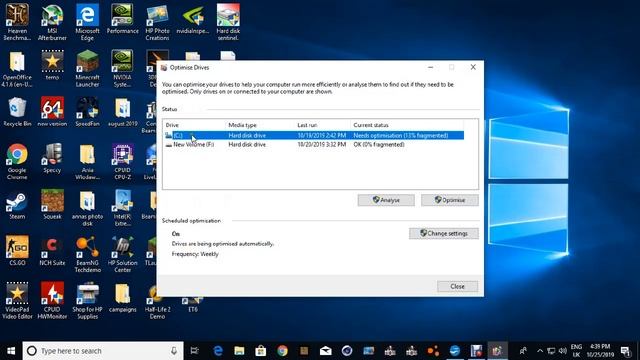Select the CS:GO desktop icon
Image resolution: width=640 pixels, height=360 pixels.
17,251
